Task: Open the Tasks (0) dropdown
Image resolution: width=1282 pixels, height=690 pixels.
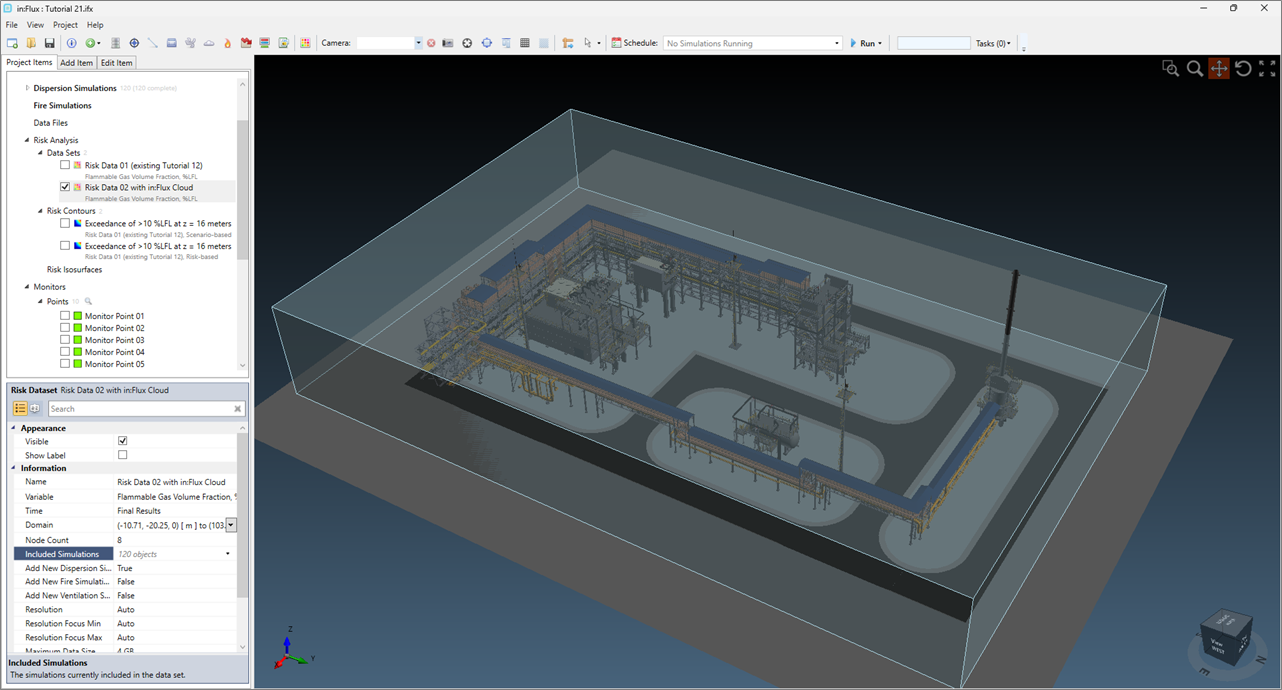Action: tap(993, 43)
